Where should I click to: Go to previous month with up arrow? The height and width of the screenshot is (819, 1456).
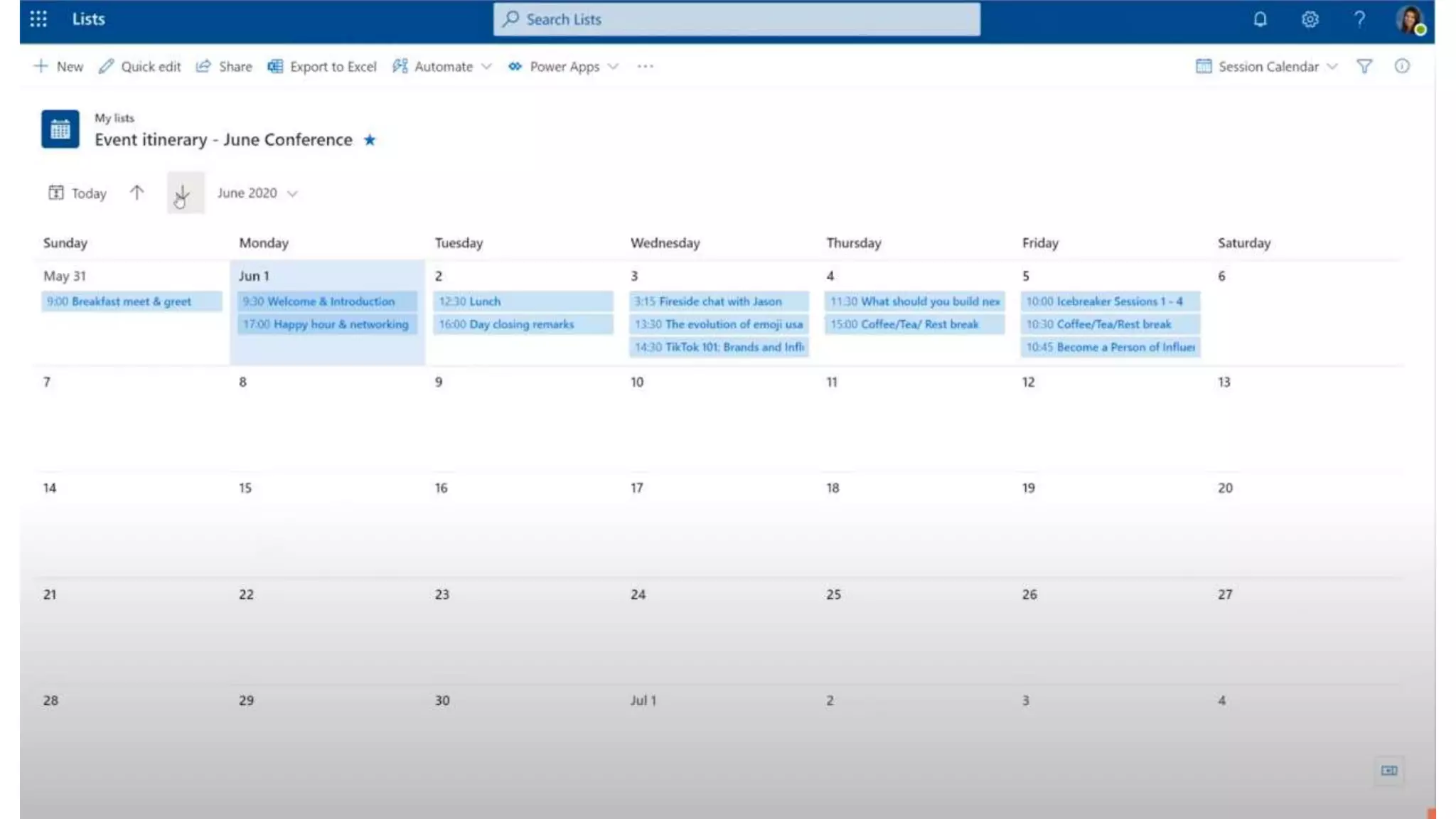click(x=136, y=193)
